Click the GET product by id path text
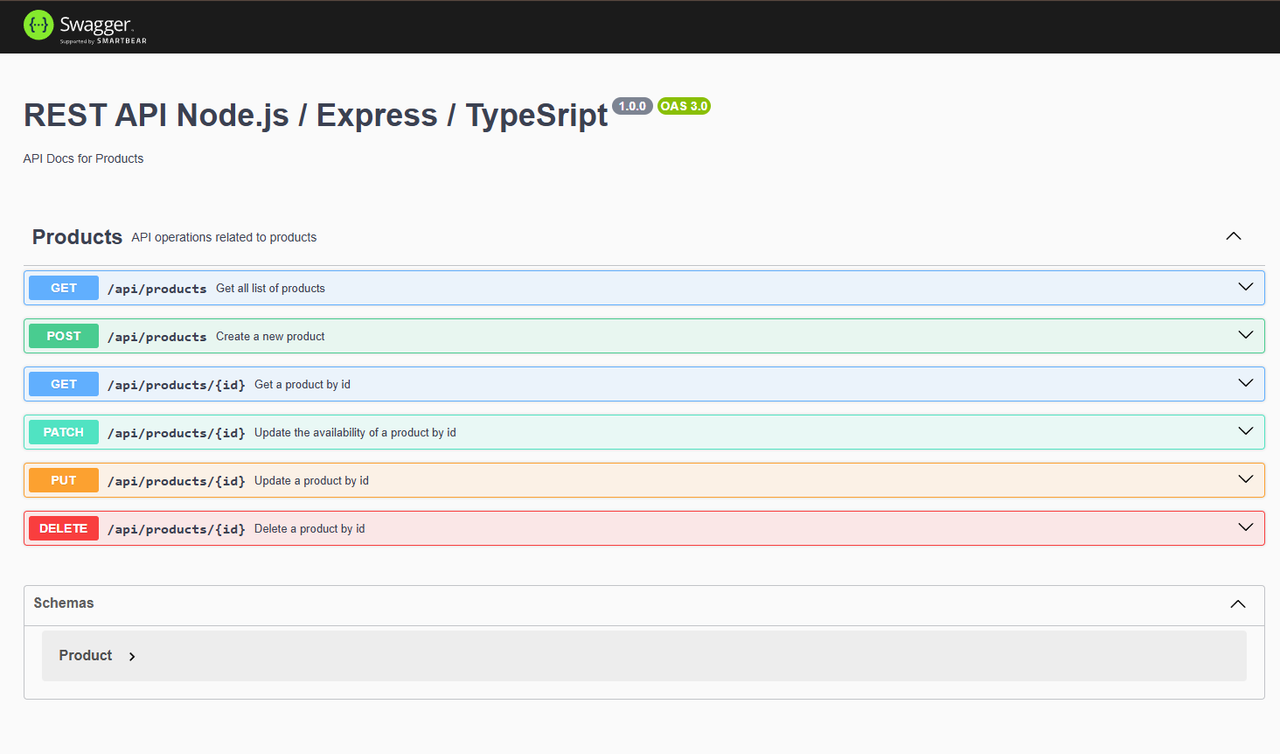1280x754 pixels. 176,384
